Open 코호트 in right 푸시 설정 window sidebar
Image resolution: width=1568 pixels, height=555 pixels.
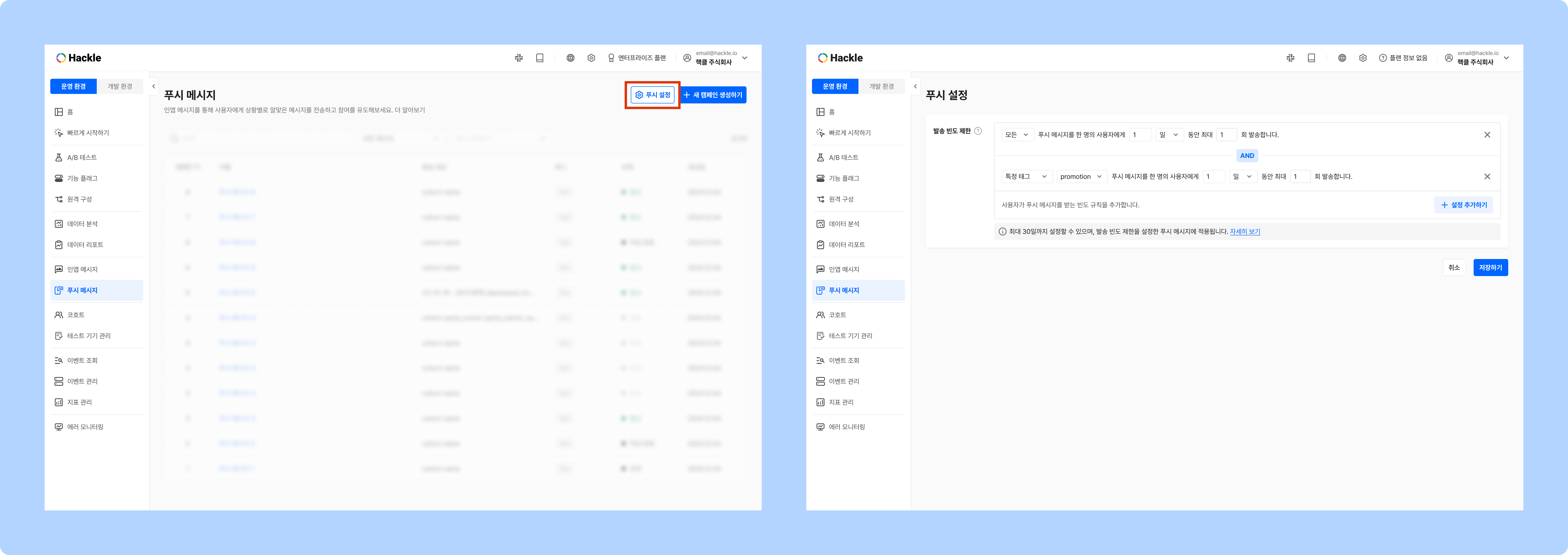858,315
